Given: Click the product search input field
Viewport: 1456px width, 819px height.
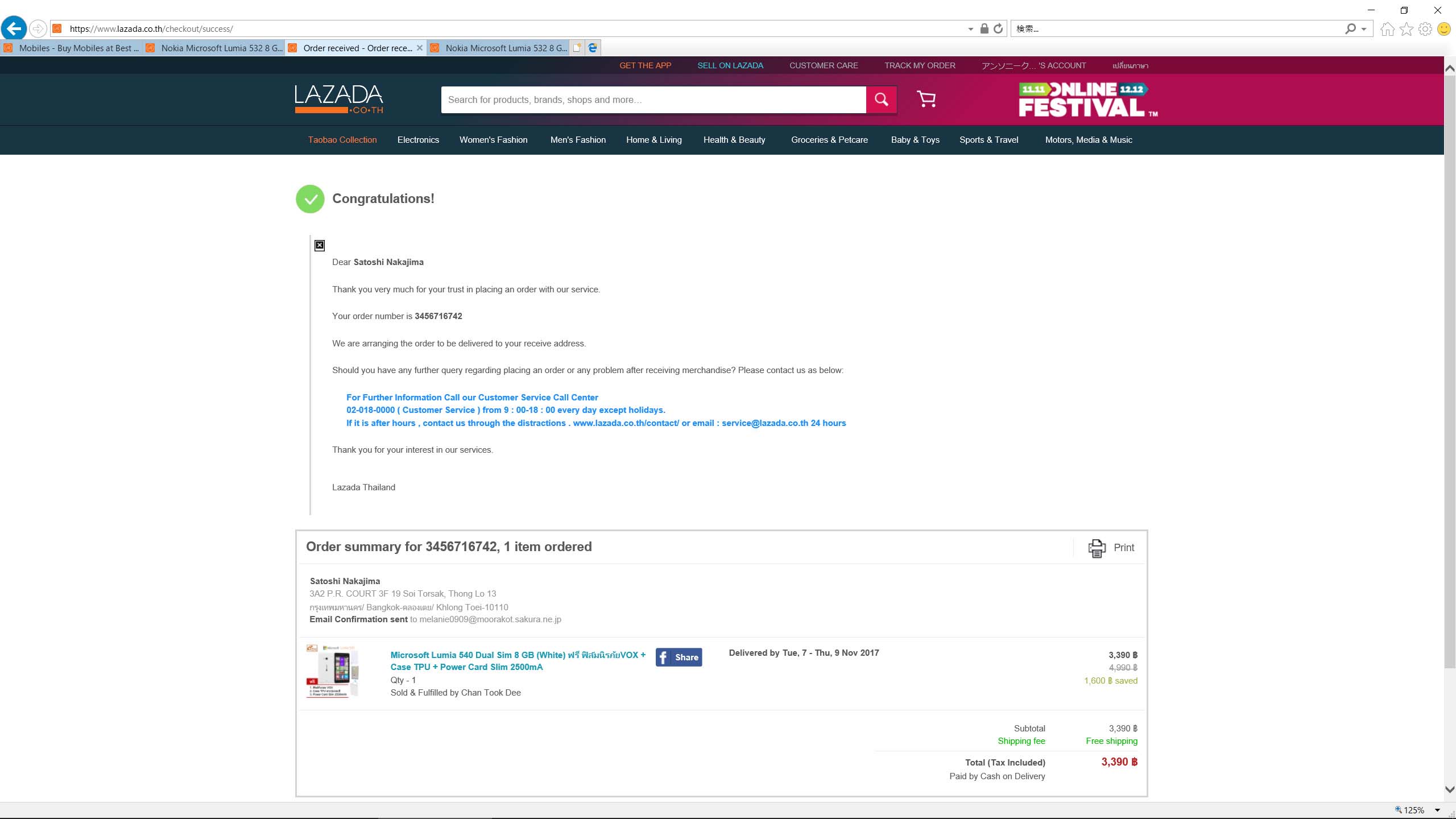Looking at the screenshot, I should tap(653, 100).
